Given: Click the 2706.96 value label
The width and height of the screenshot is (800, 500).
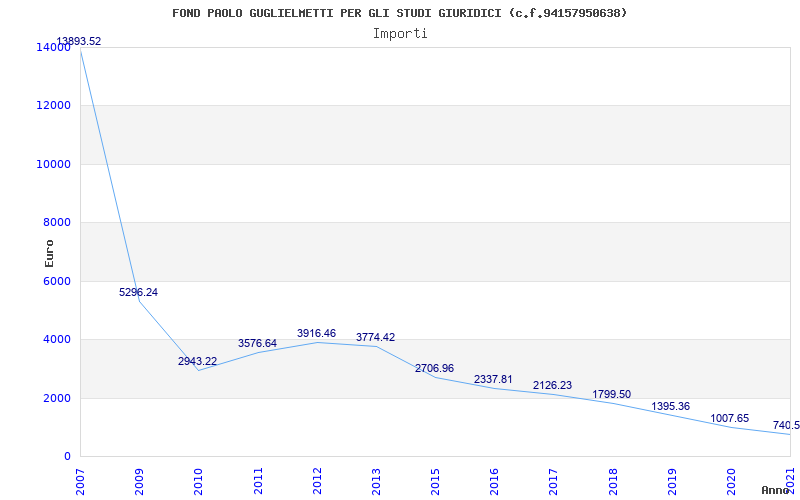Looking at the screenshot, I should [434, 368].
